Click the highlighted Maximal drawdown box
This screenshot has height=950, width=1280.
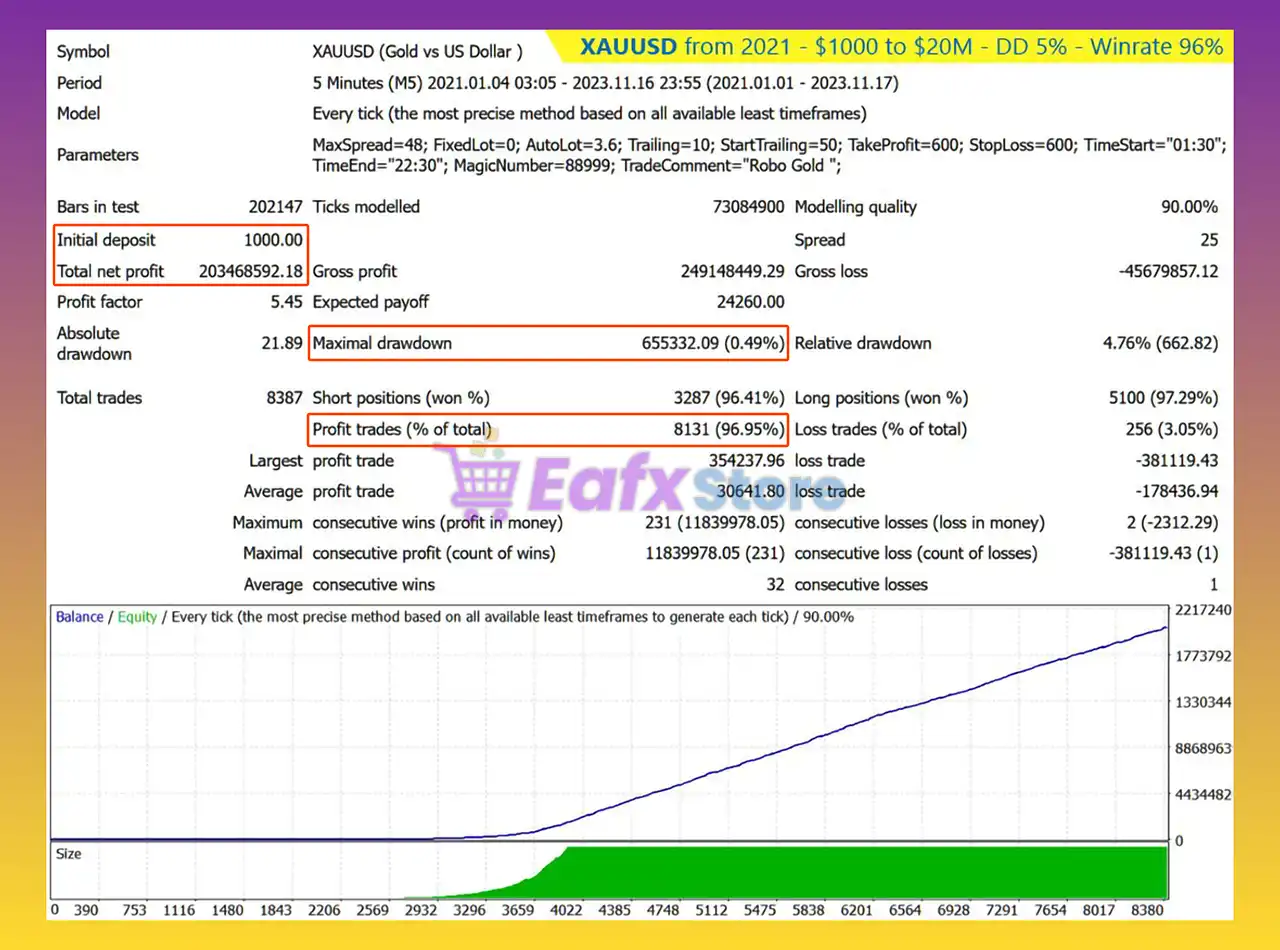pos(548,343)
